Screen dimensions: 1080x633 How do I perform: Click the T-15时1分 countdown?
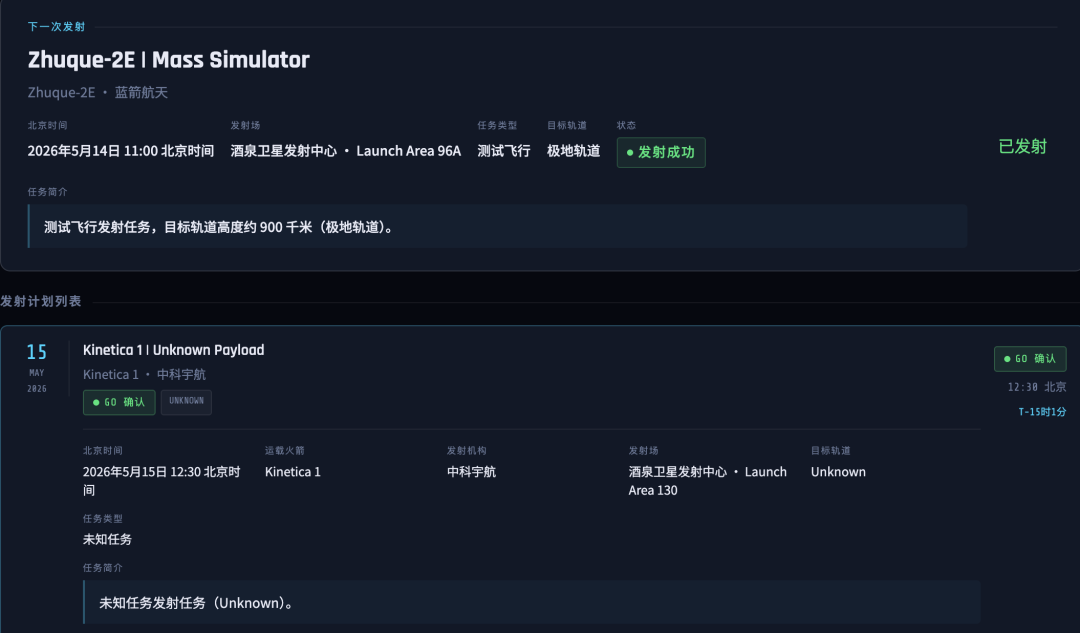pos(1042,412)
